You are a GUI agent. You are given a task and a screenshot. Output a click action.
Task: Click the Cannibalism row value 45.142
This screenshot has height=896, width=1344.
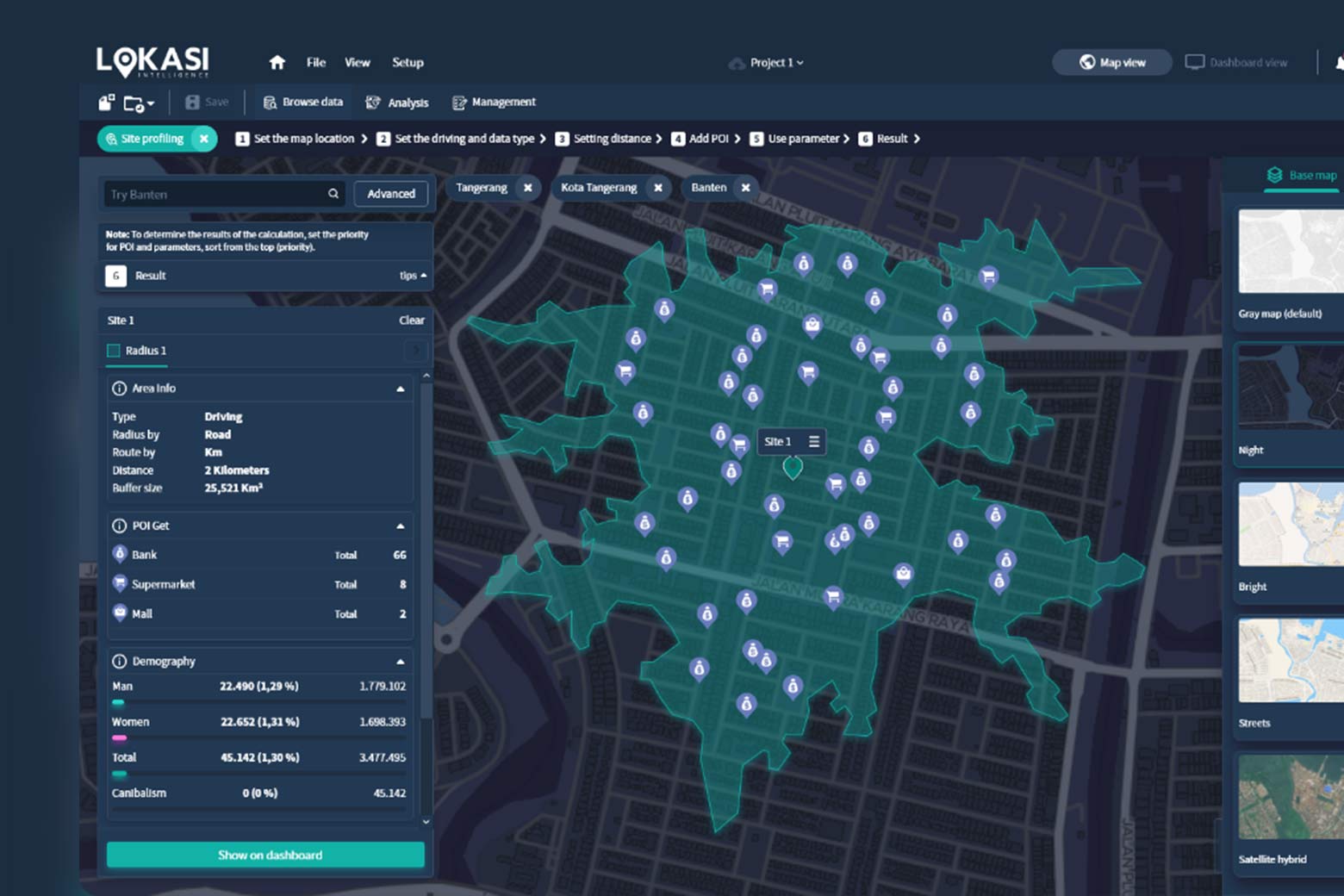click(x=389, y=793)
